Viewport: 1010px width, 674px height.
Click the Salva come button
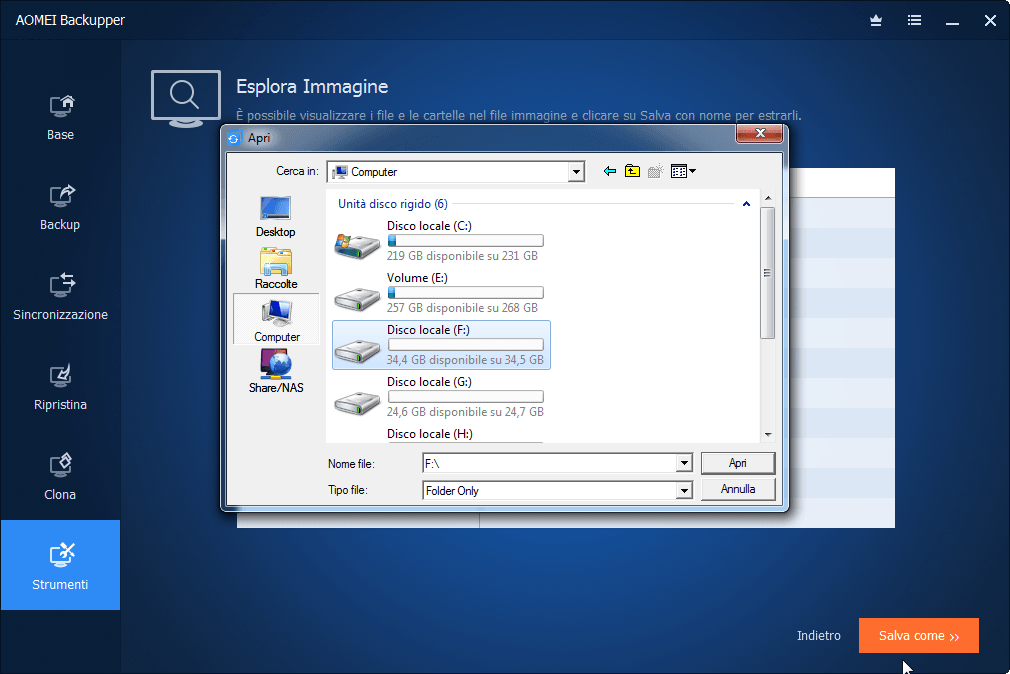(919, 635)
